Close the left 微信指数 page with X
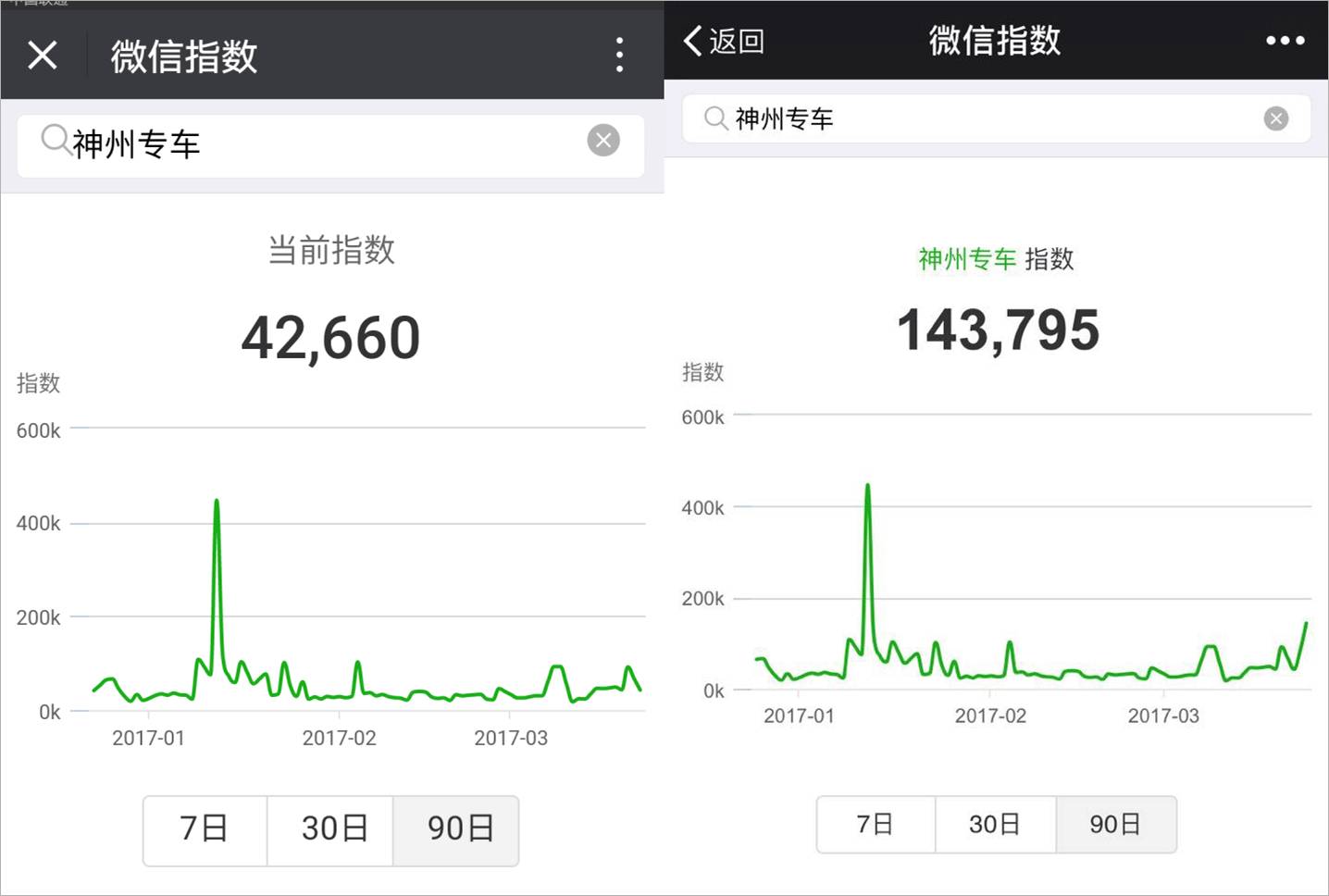1329x896 pixels. (x=43, y=56)
